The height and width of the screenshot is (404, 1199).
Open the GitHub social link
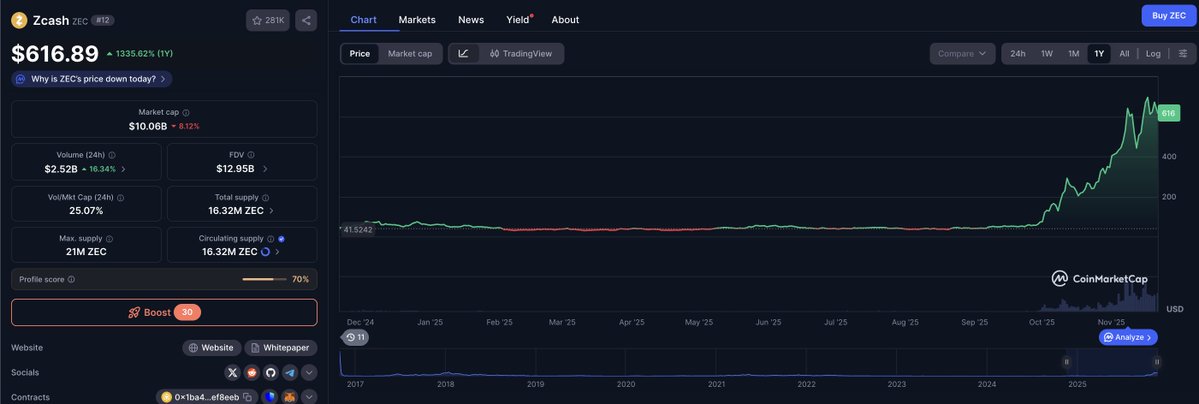[x=270, y=373]
